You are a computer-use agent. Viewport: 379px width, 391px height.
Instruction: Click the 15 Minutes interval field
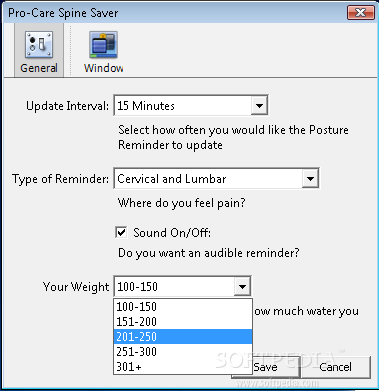pyautogui.click(x=183, y=106)
